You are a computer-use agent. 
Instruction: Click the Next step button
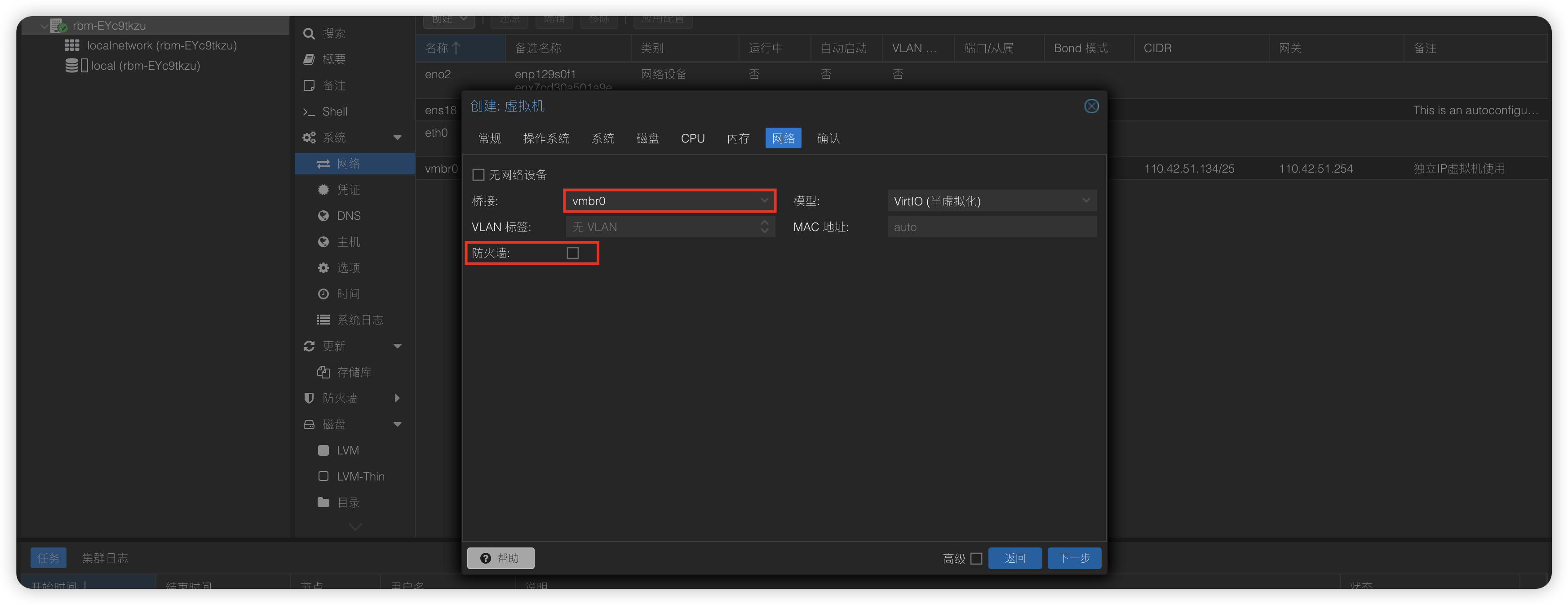coord(1074,558)
